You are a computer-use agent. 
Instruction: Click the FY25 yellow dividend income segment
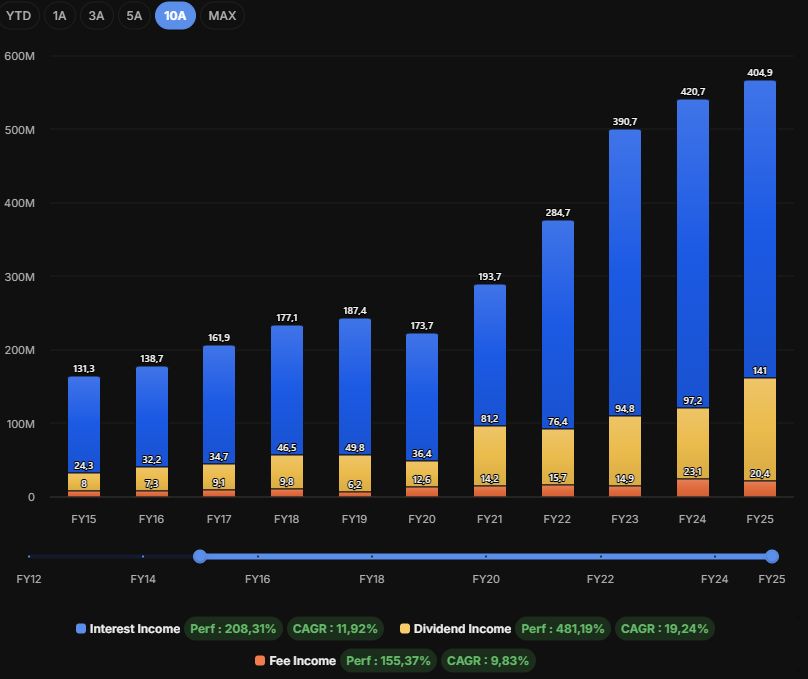click(x=760, y=428)
